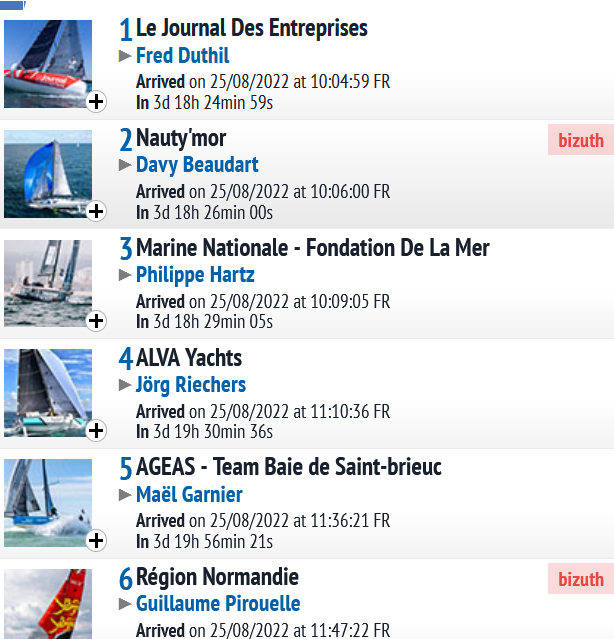This screenshot has width=614, height=639.
Task: Click plus icon on Marine Nationale boat photo
Action: point(96,321)
